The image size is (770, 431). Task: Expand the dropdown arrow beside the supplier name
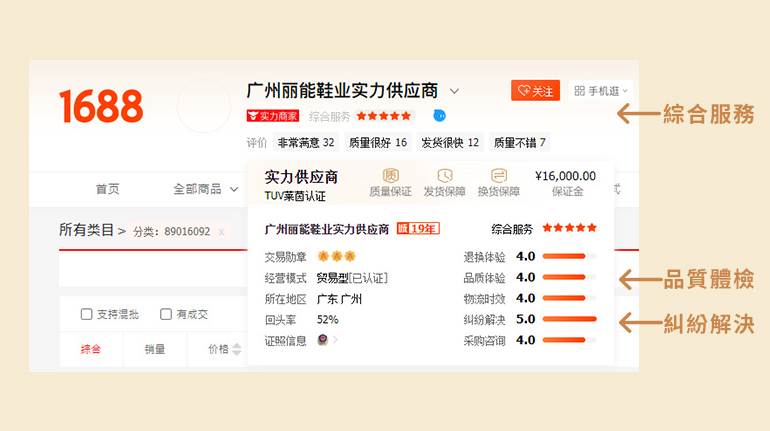[x=454, y=91]
